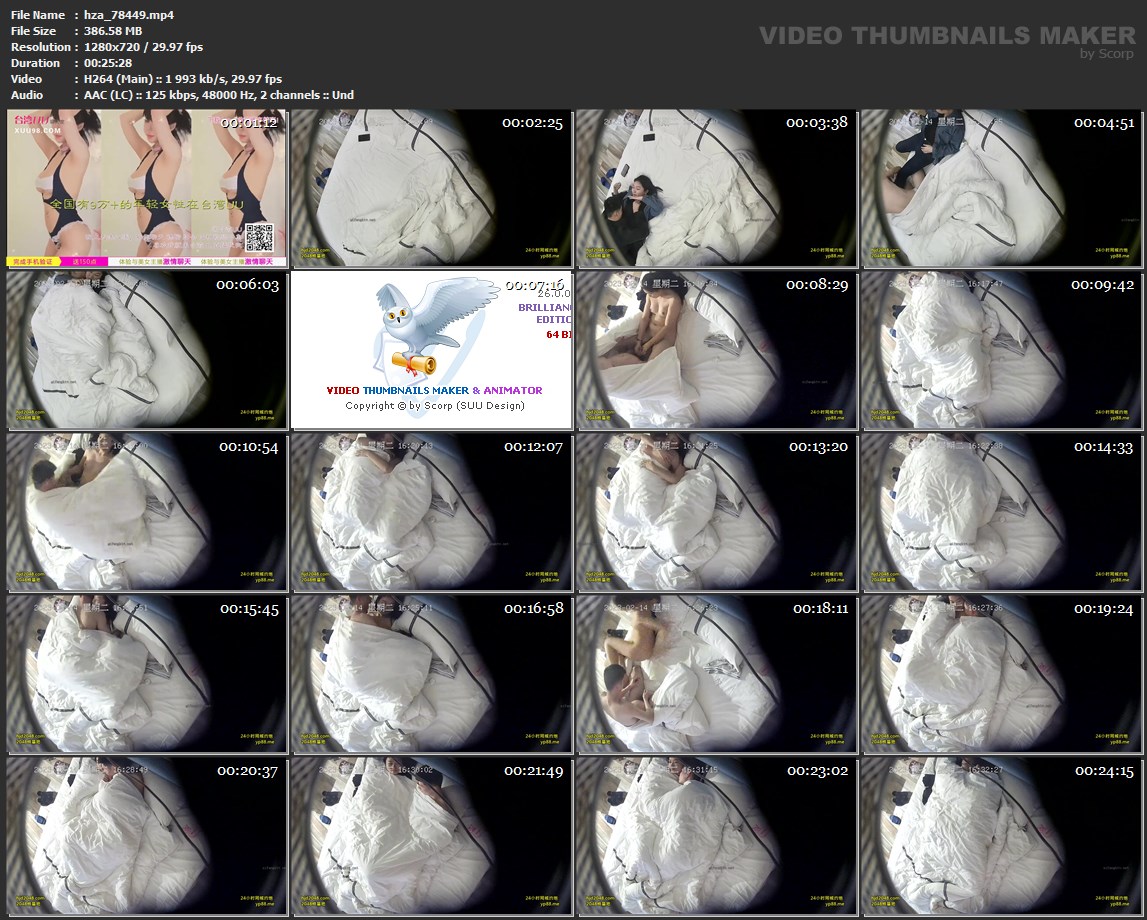The width and height of the screenshot is (1147, 920).
Task: Open the thumbnail stamped 00:04:51
Action: pyautogui.click(x=1001, y=188)
